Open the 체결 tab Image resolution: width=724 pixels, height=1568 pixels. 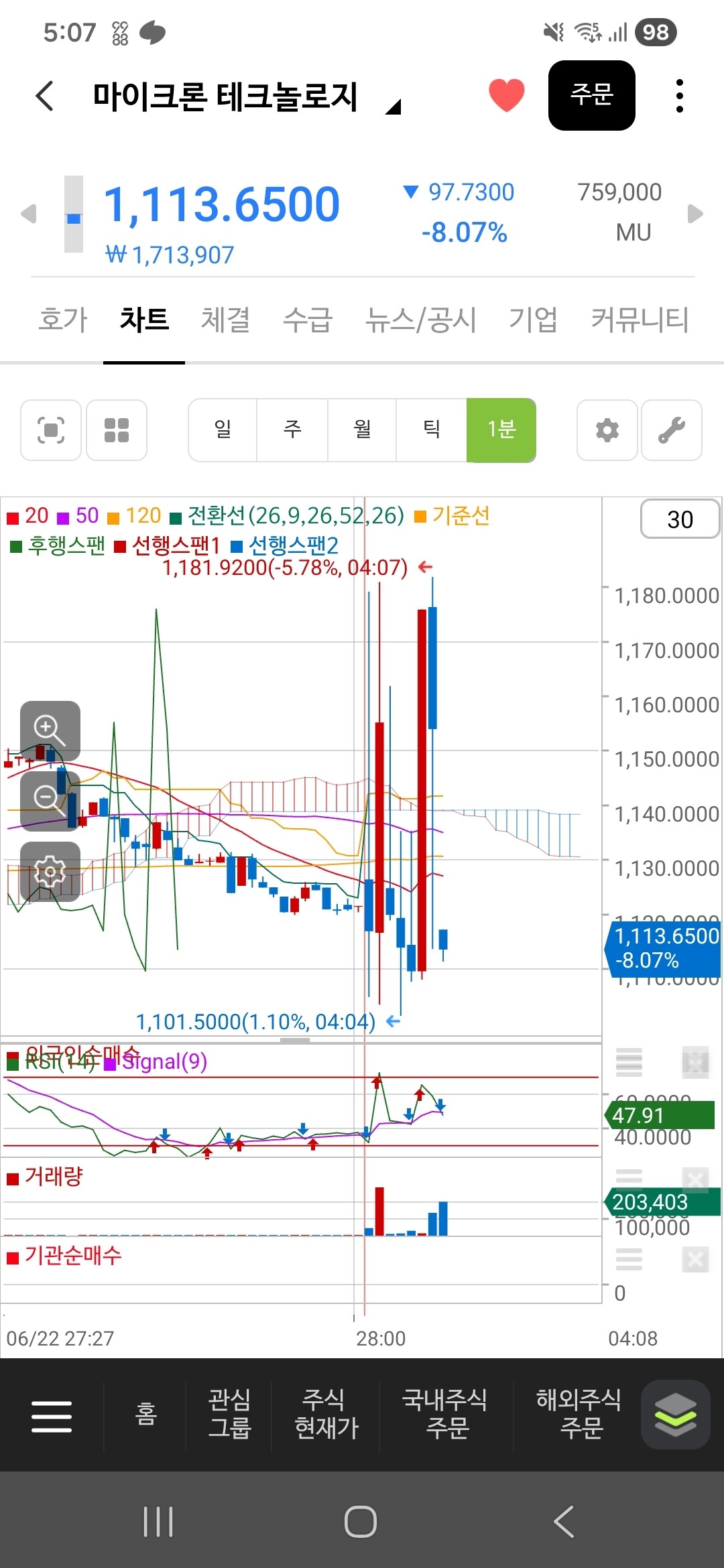[225, 319]
